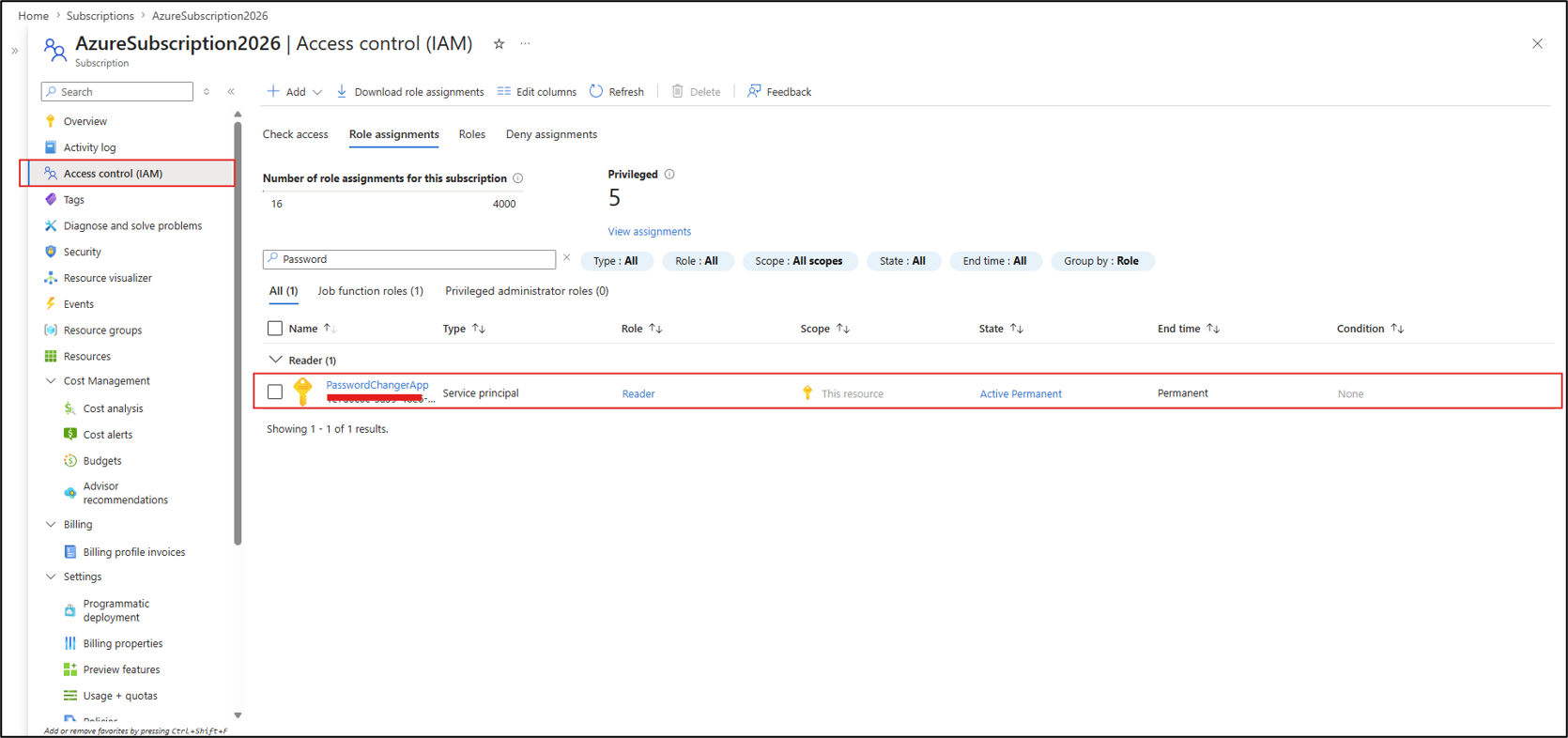The image size is (1568, 738).
Task: Click the Preview features icon
Action: [70, 669]
